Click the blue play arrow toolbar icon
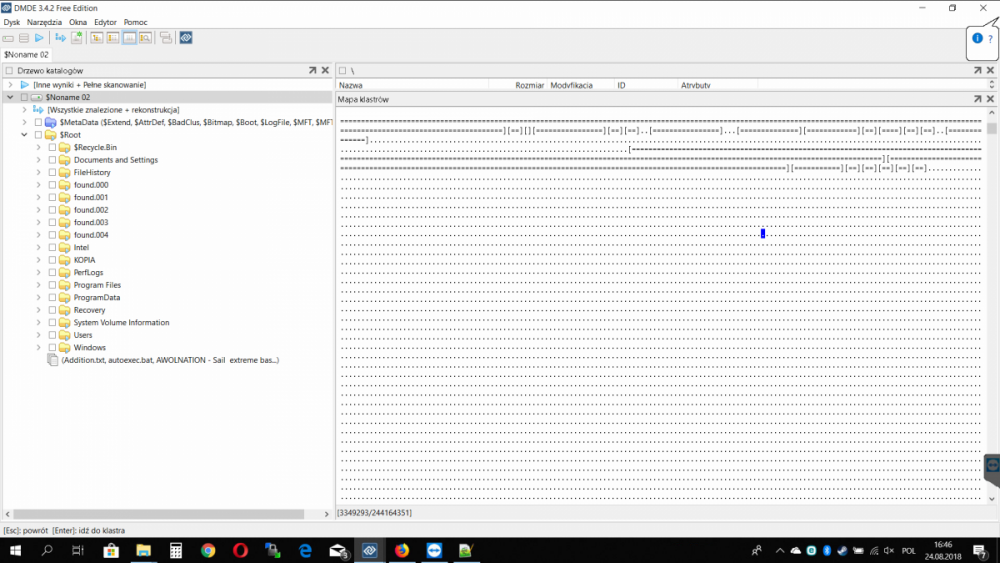1000x563 pixels. [39, 38]
